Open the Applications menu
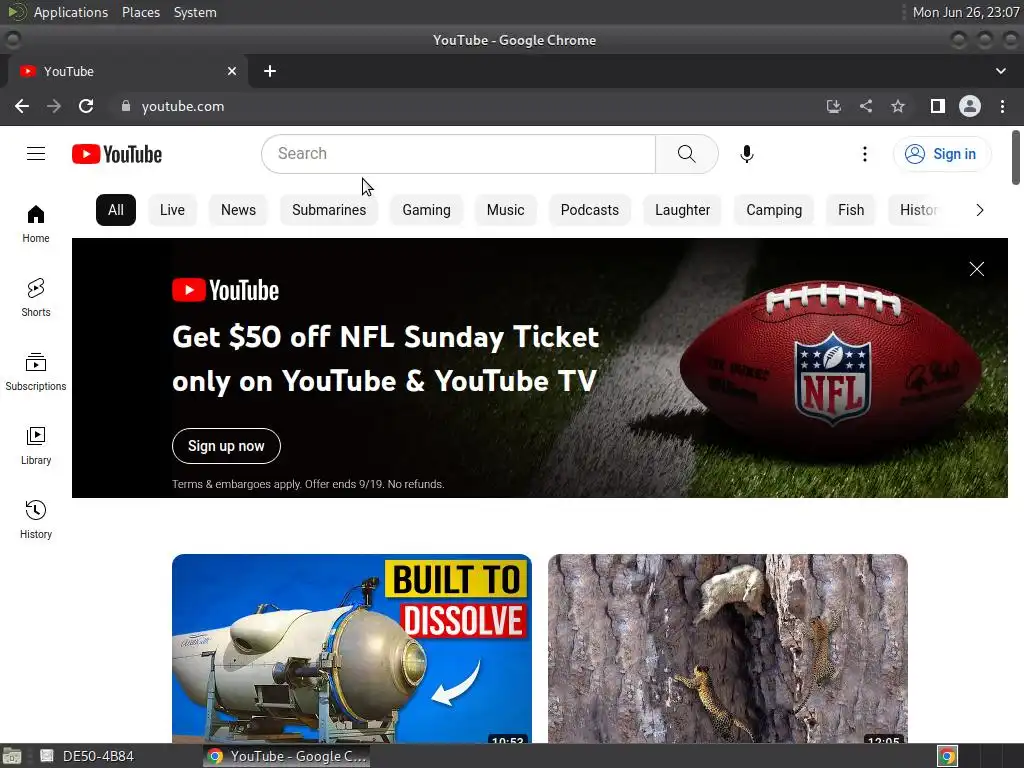This screenshot has width=1024, height=768. [71, 12]
